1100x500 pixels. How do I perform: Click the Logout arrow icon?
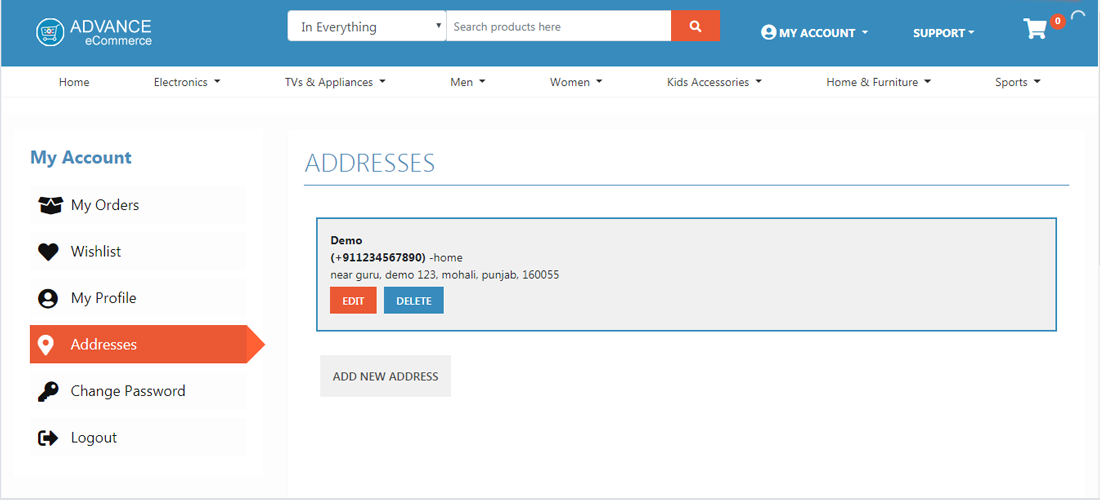click(48, 438)
